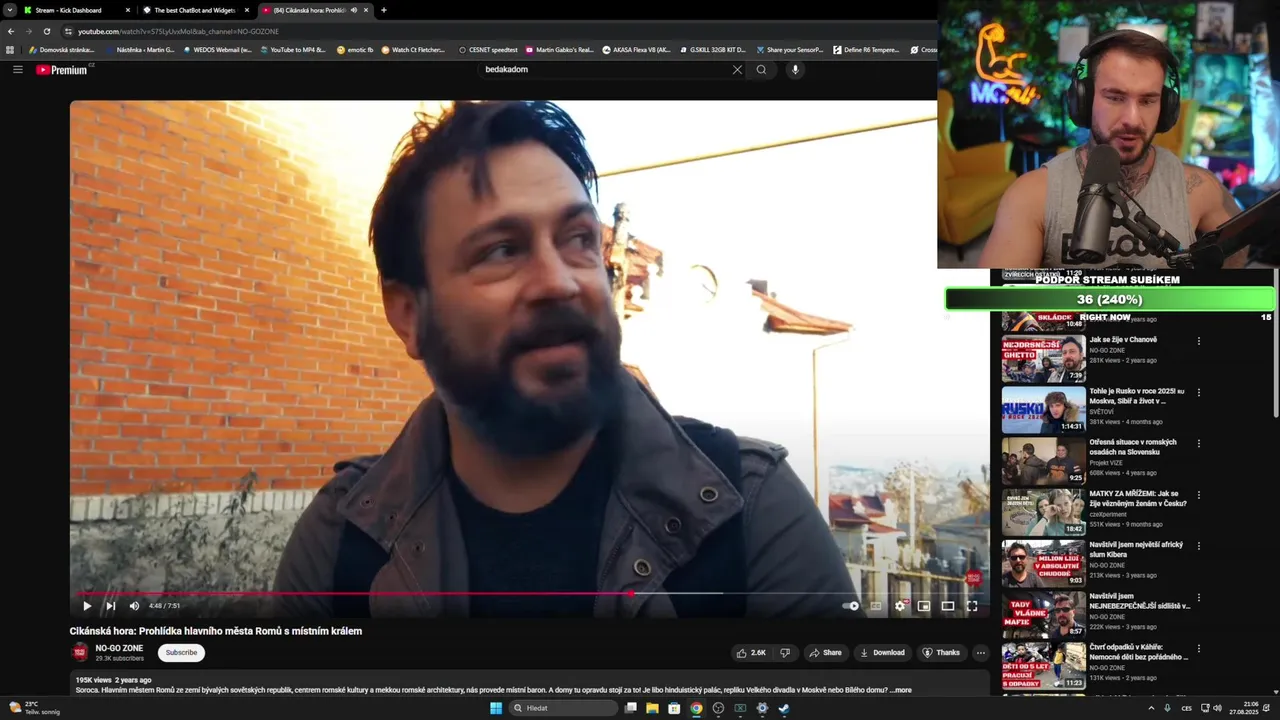The image size is (1280, 720).
Task: Open emotic fb bookmark
Action: pyautogui.click(x=355, y=49)
